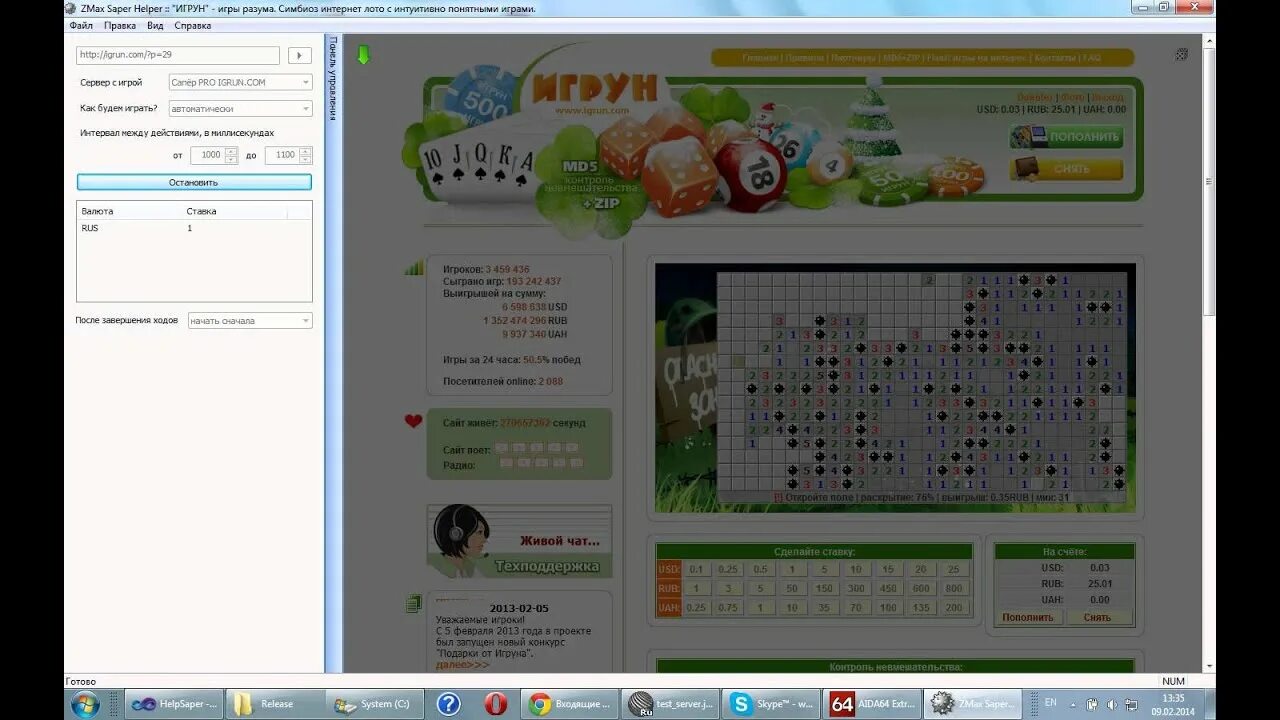Click the green bar-chart statistics icon
This screenshot has width=1280, height=720.
414,268
